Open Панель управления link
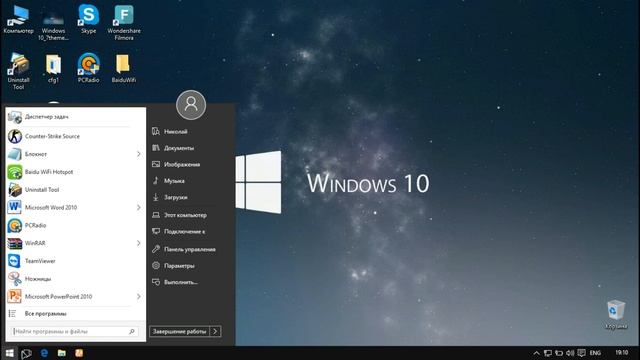 pos(184,249)
